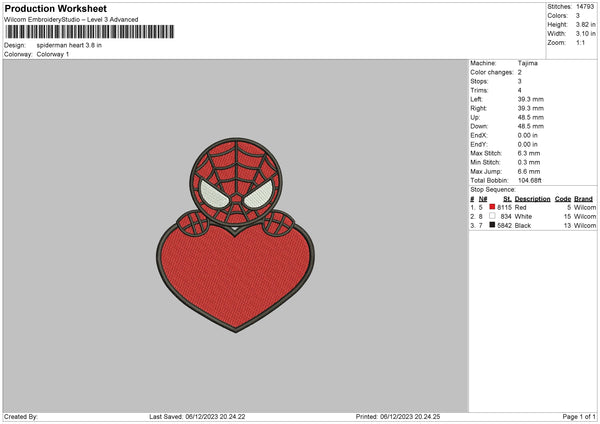Click the 'Code' column header
The width and height of the screenshot is (600, 424).
click(x=562, y=199)
